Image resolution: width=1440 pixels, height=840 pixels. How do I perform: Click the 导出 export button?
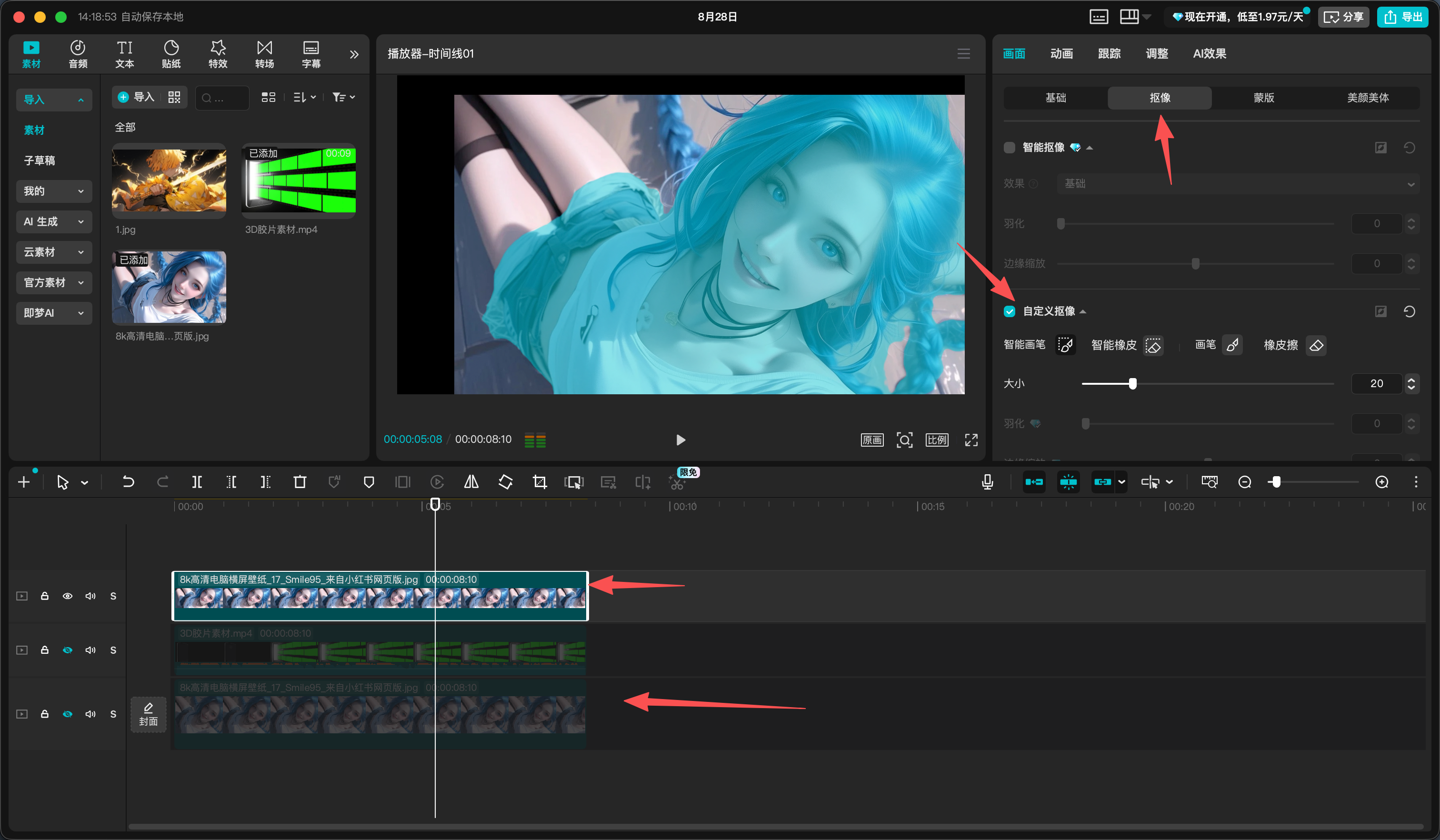pyautogui.click(x=1403, y=17)
